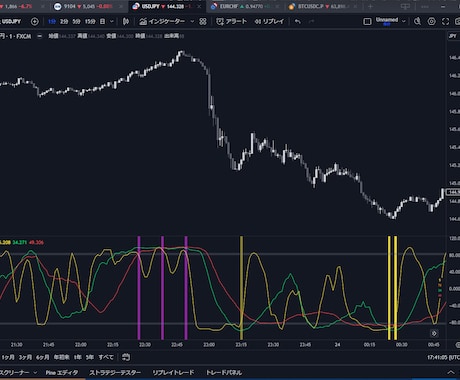Toggle fullscreen mode icon
The width and height of the screenshot is (460, 380).
[445, 22]
